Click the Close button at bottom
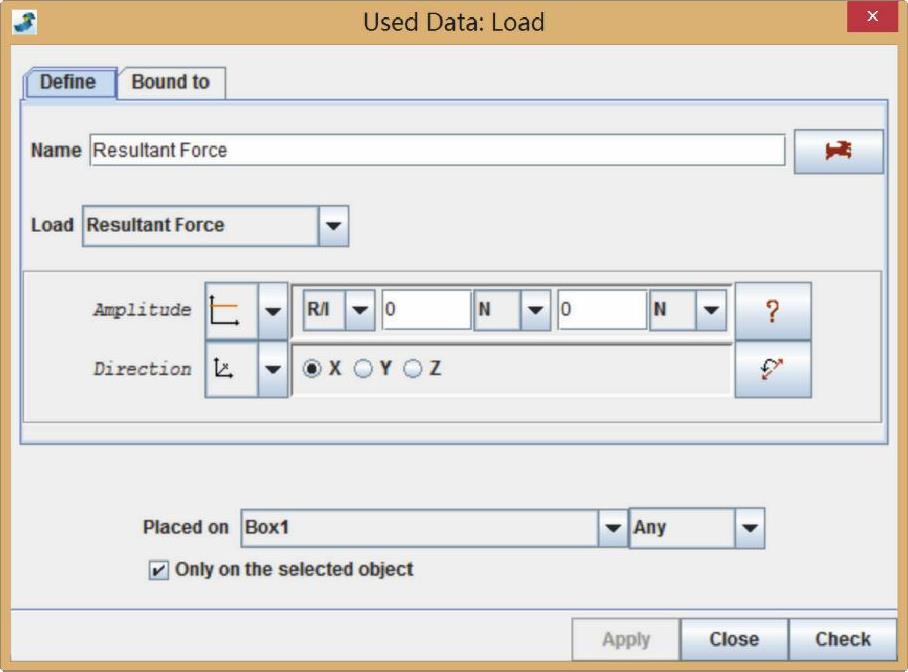908x672 pixels. [x=734, y=639]
